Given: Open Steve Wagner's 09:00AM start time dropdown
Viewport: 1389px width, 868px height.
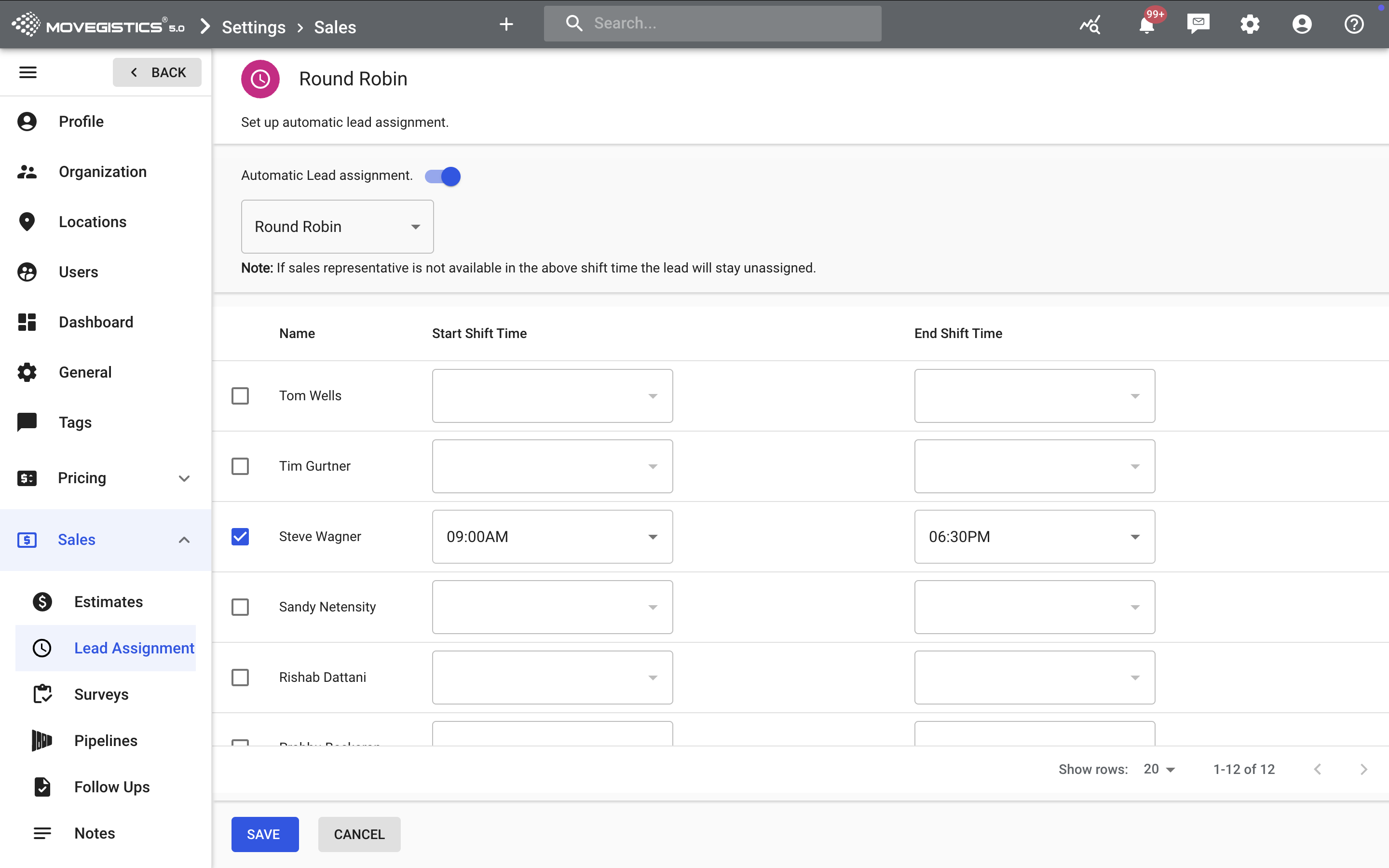Looking at the screenshot, I should coord(552,537).
